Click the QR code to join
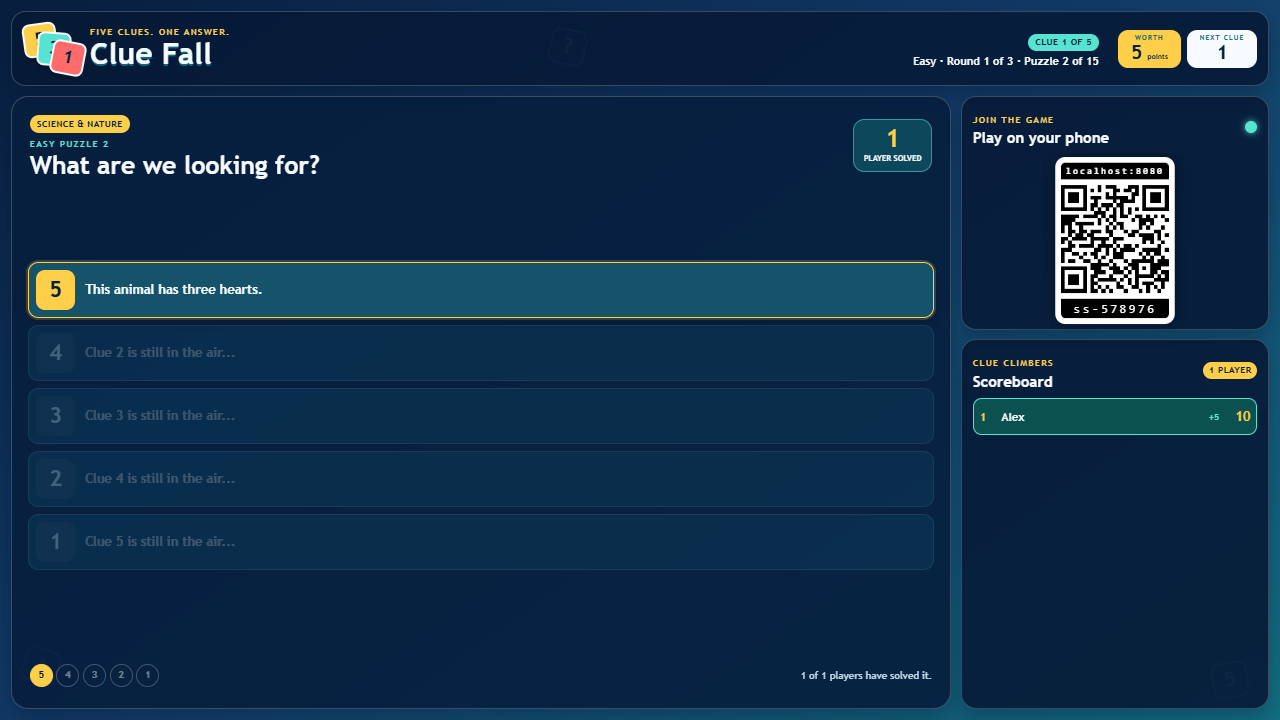 coord(1115,239)
